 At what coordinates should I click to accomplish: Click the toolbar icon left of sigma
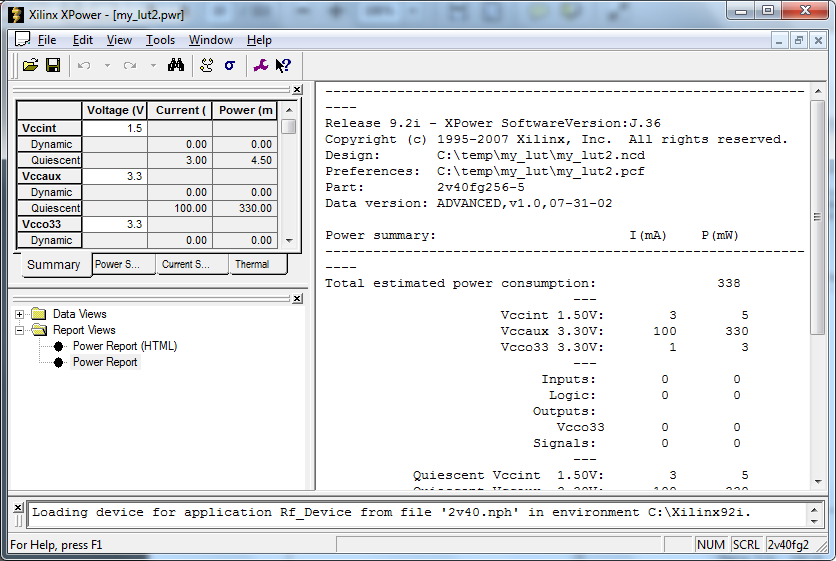206,65
